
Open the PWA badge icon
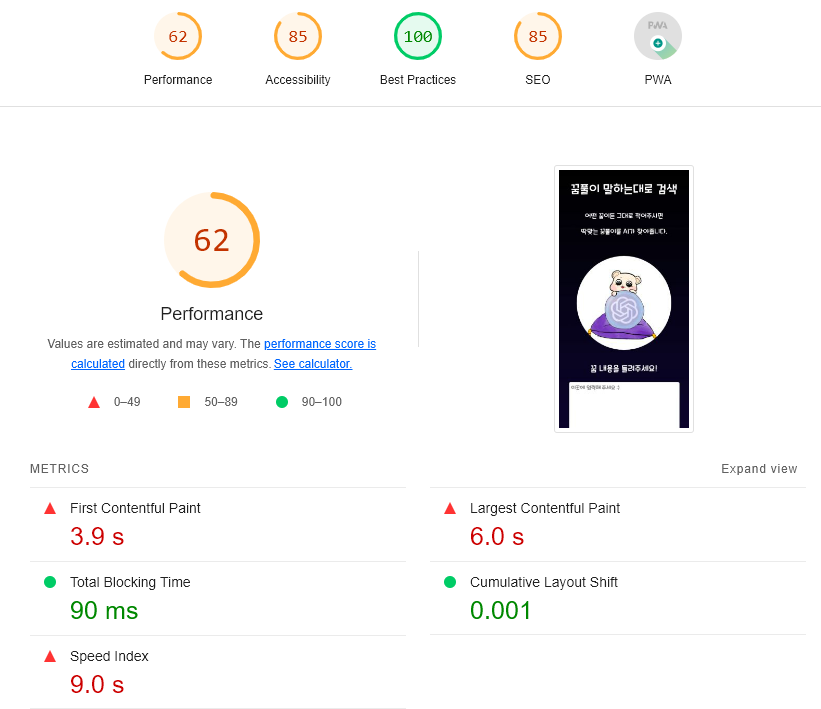click(x=658, y=36)
